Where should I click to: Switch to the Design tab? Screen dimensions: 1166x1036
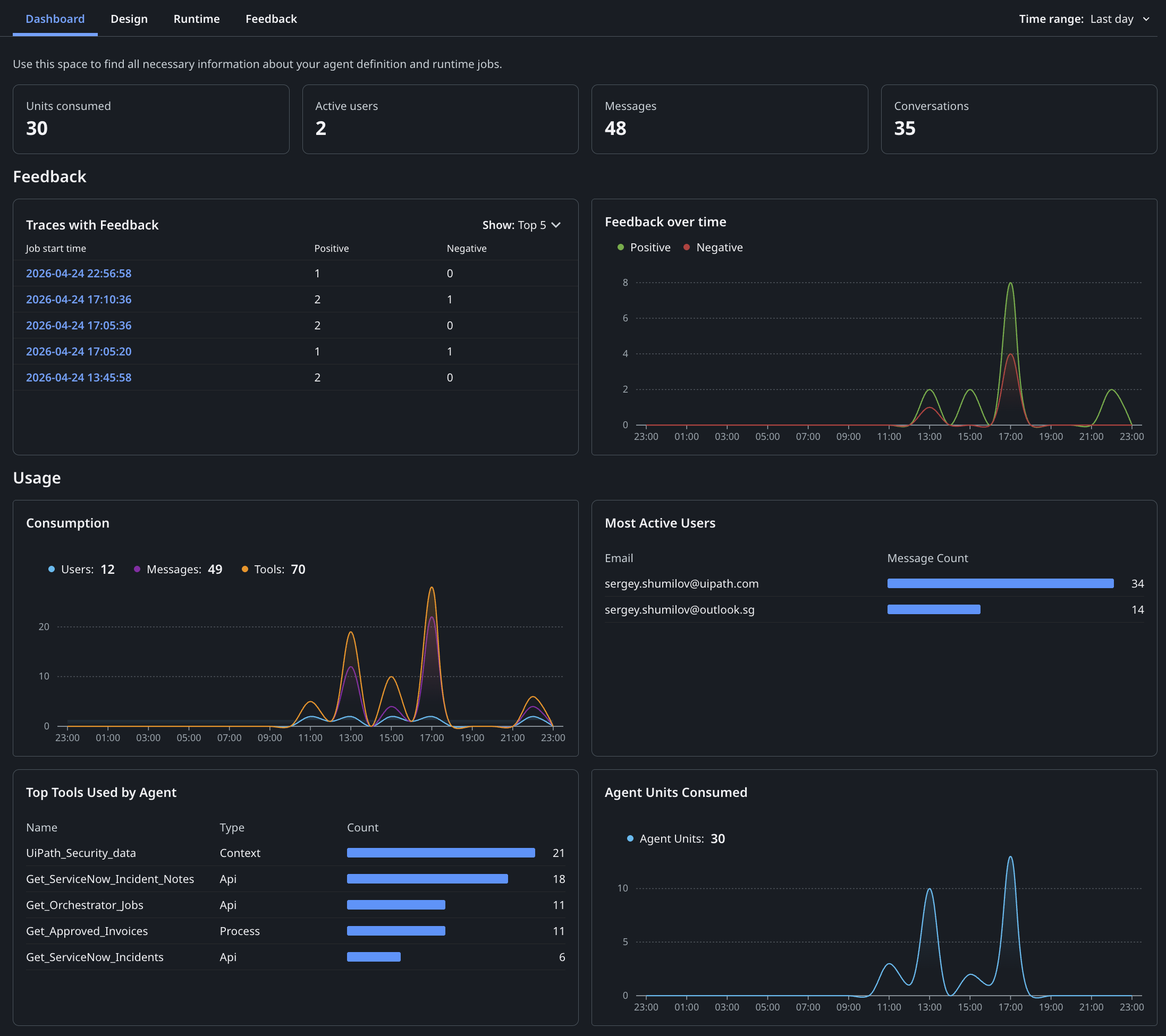click(129, 19)
